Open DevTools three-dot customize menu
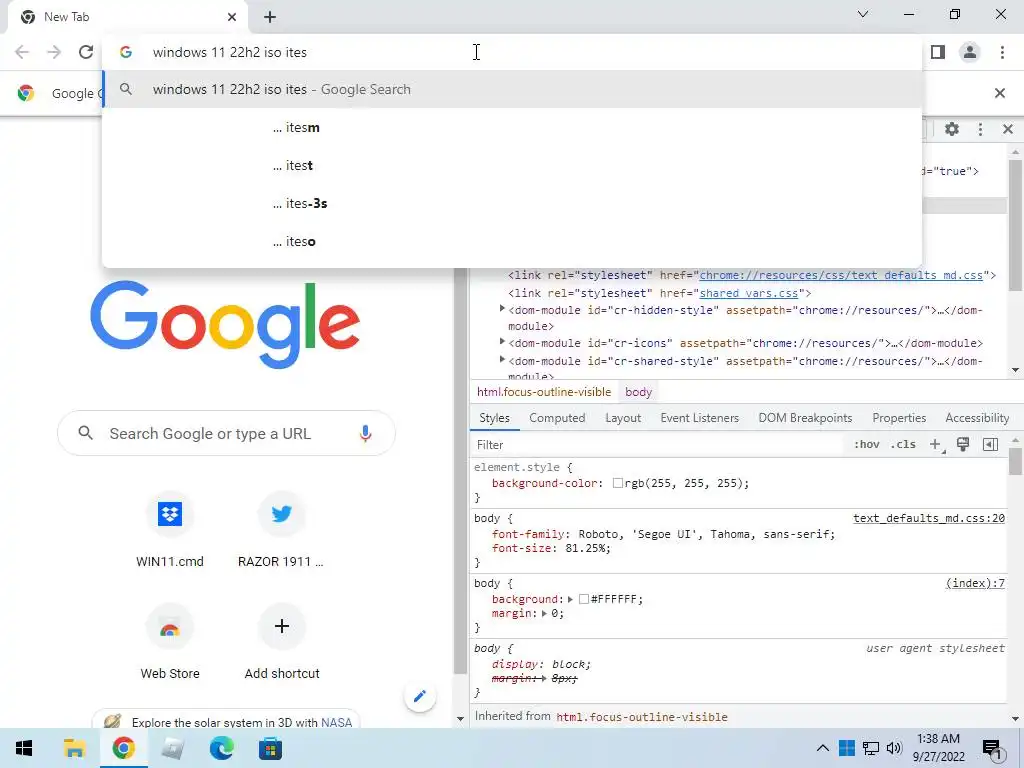1024x768 pixels. [x=980, y=129]
